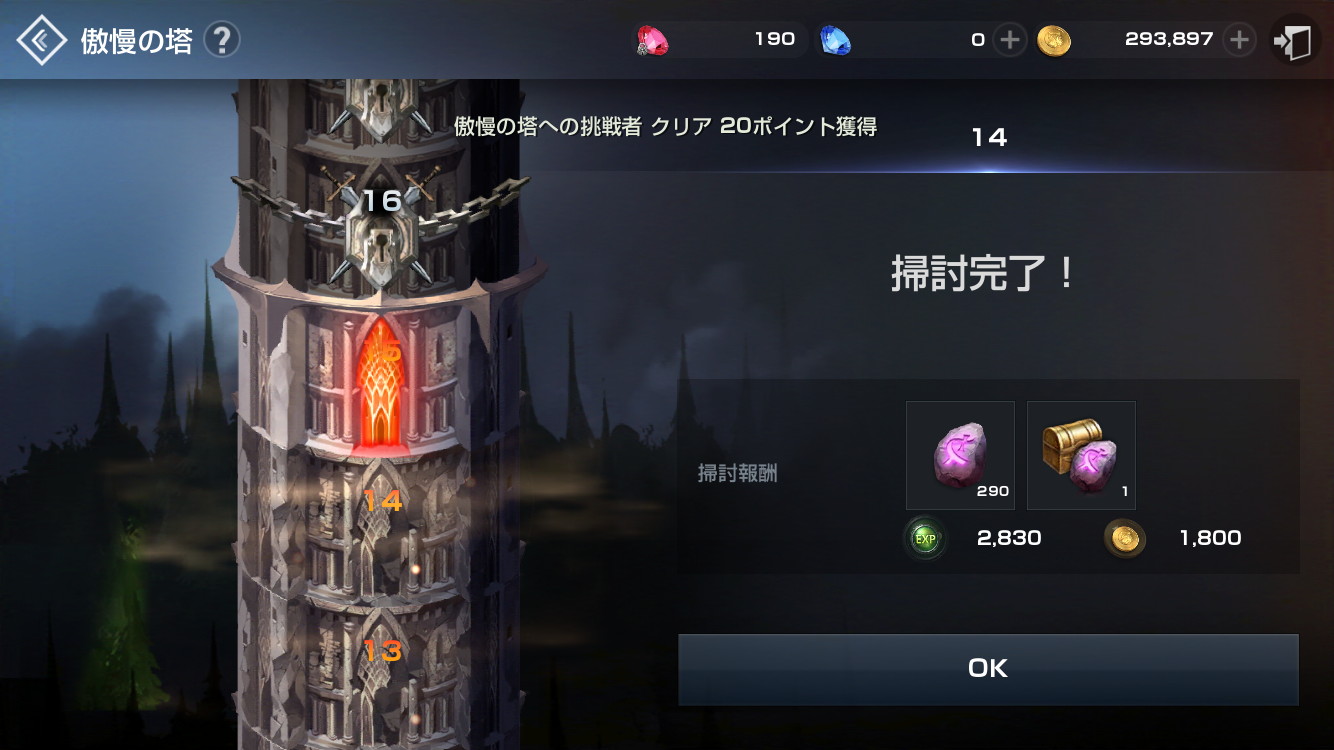Image resolution: width=1334 pixels, height=750 pixels.
Task: Tap the gold coin reward icon 1,800
Action: 1125,539
